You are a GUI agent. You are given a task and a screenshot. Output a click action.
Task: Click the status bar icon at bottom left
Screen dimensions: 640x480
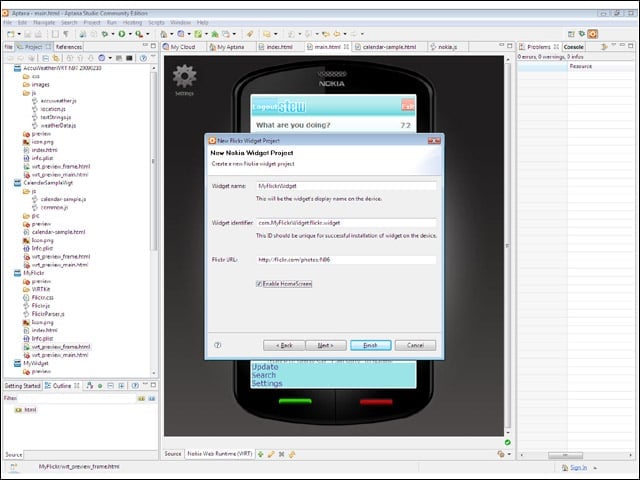[x=13, y=467]
